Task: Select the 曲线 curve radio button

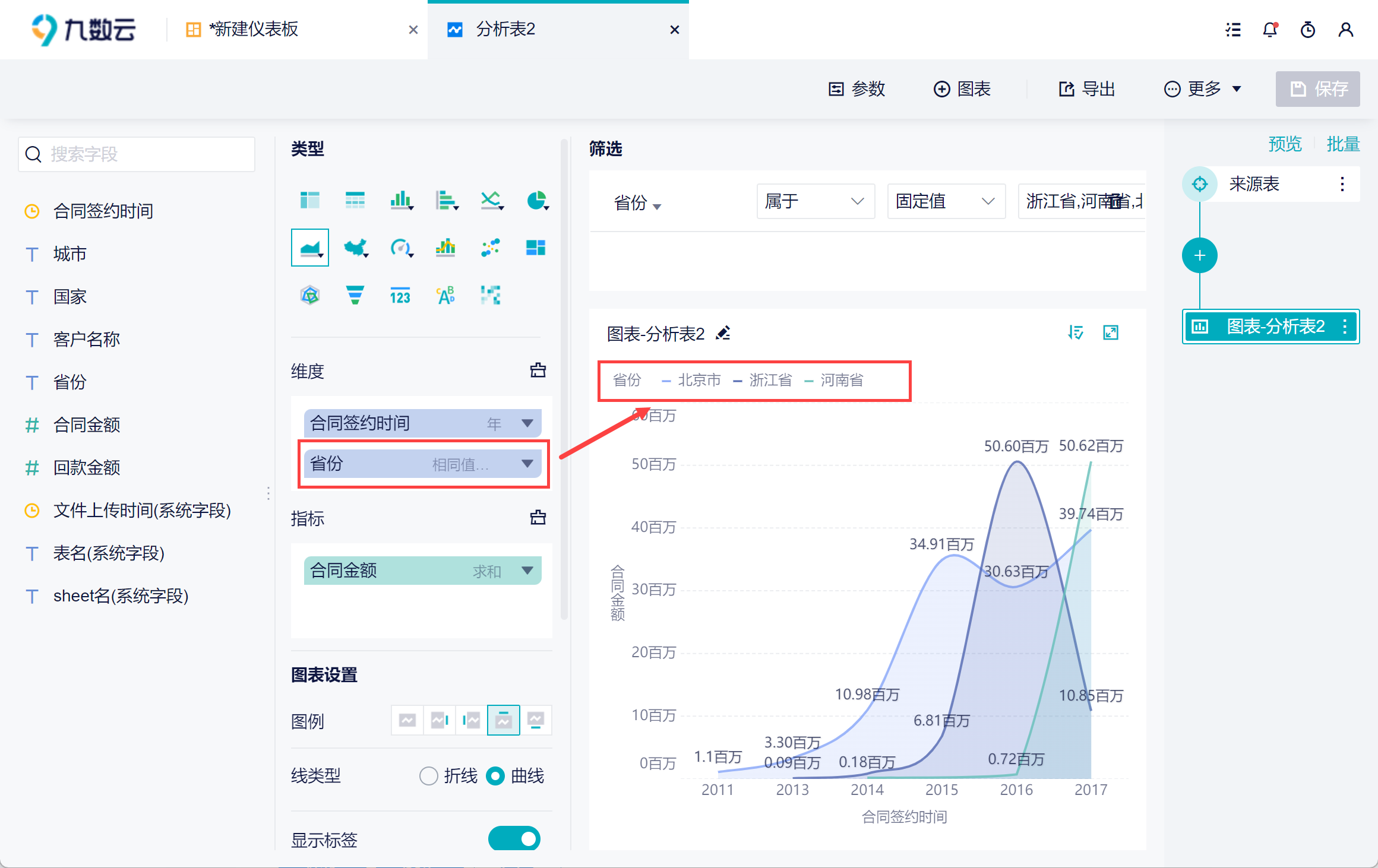Action: click(495, 776)
